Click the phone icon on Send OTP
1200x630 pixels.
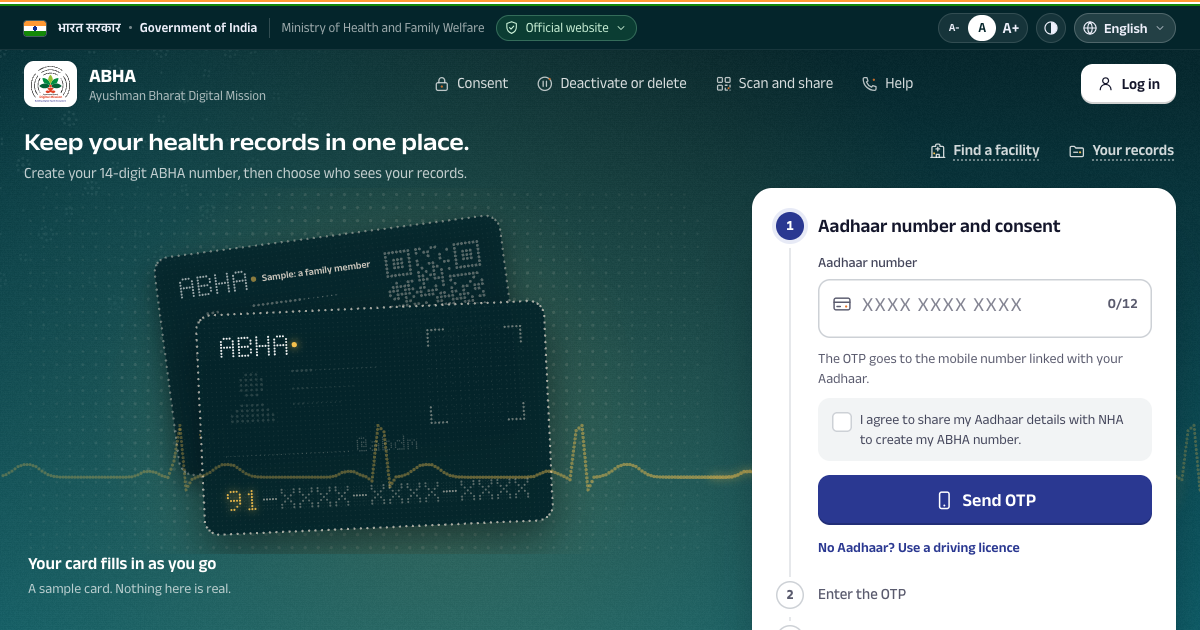coord(944,500)
